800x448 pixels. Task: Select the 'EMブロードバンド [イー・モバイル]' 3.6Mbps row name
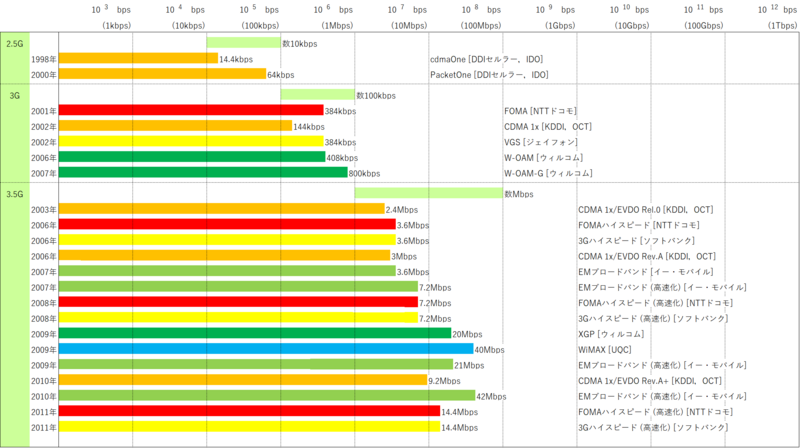click(x=646, y=272)
